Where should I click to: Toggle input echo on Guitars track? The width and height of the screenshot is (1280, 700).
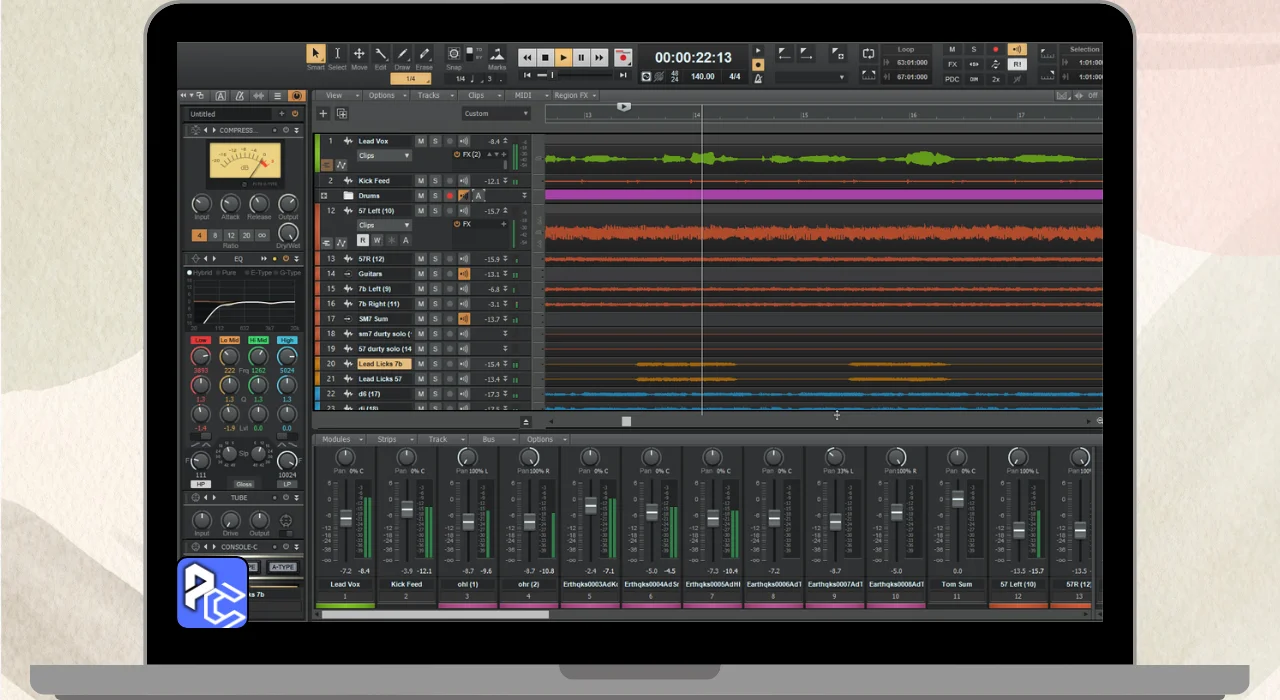coord(464,274)
